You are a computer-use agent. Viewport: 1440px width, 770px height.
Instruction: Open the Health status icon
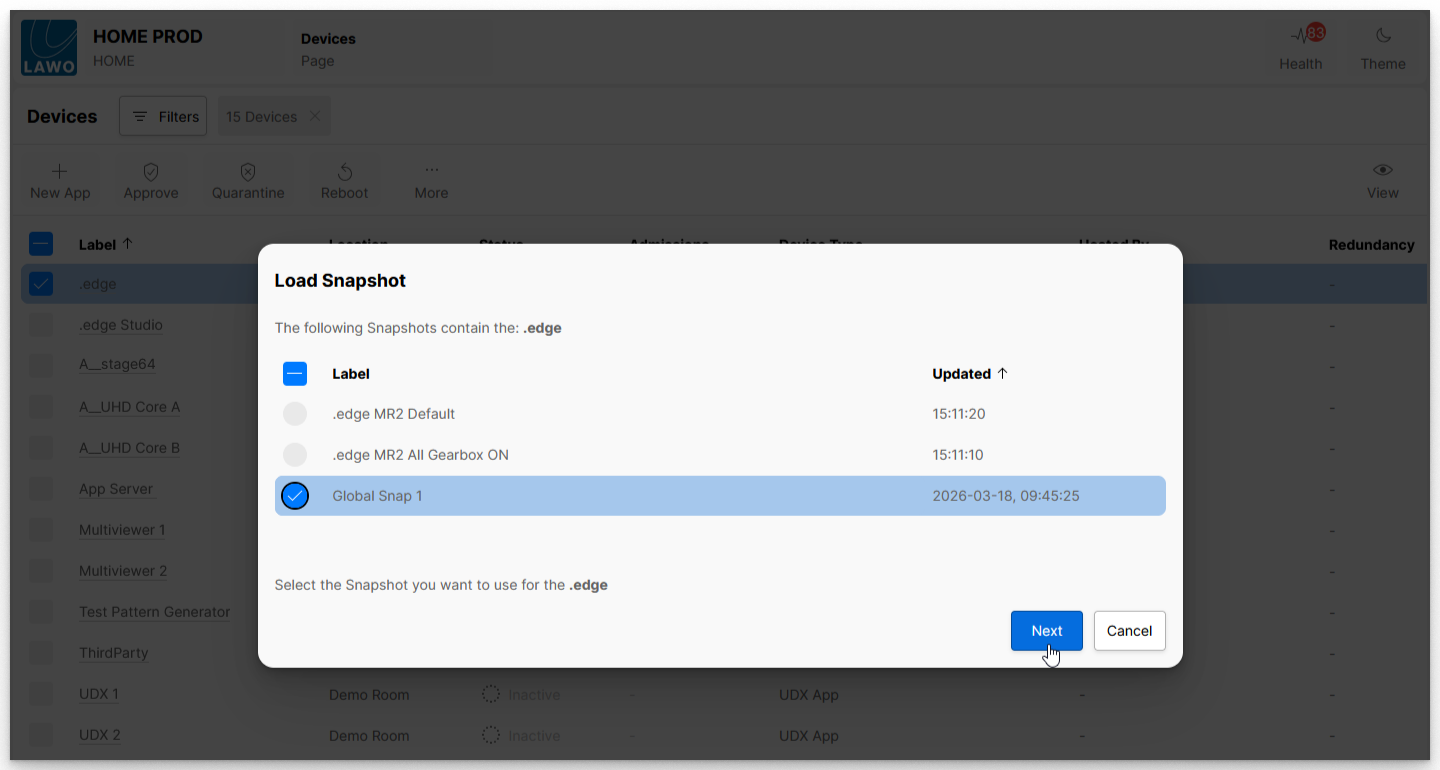1300,36
